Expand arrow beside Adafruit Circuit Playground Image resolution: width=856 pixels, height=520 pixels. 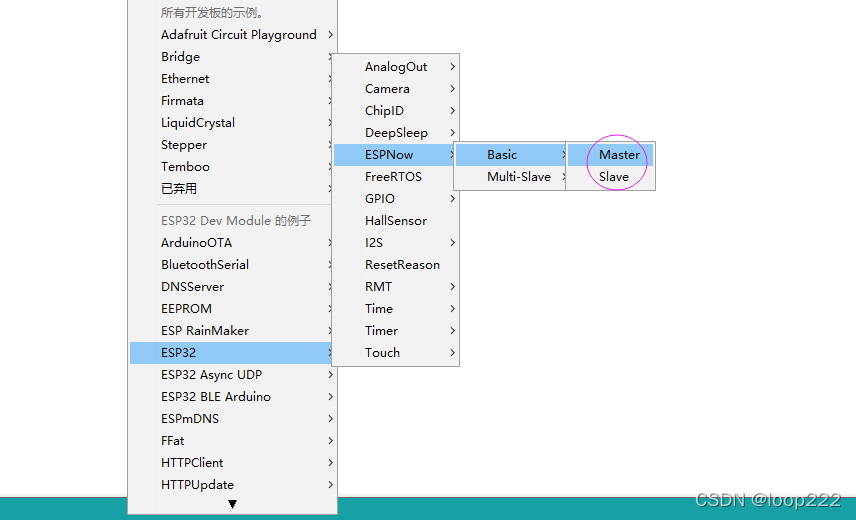tap(330, 35)
